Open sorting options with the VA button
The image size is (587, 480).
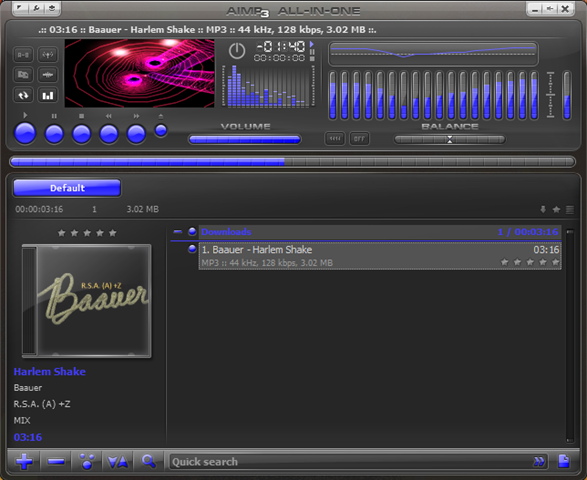(118, 461)
